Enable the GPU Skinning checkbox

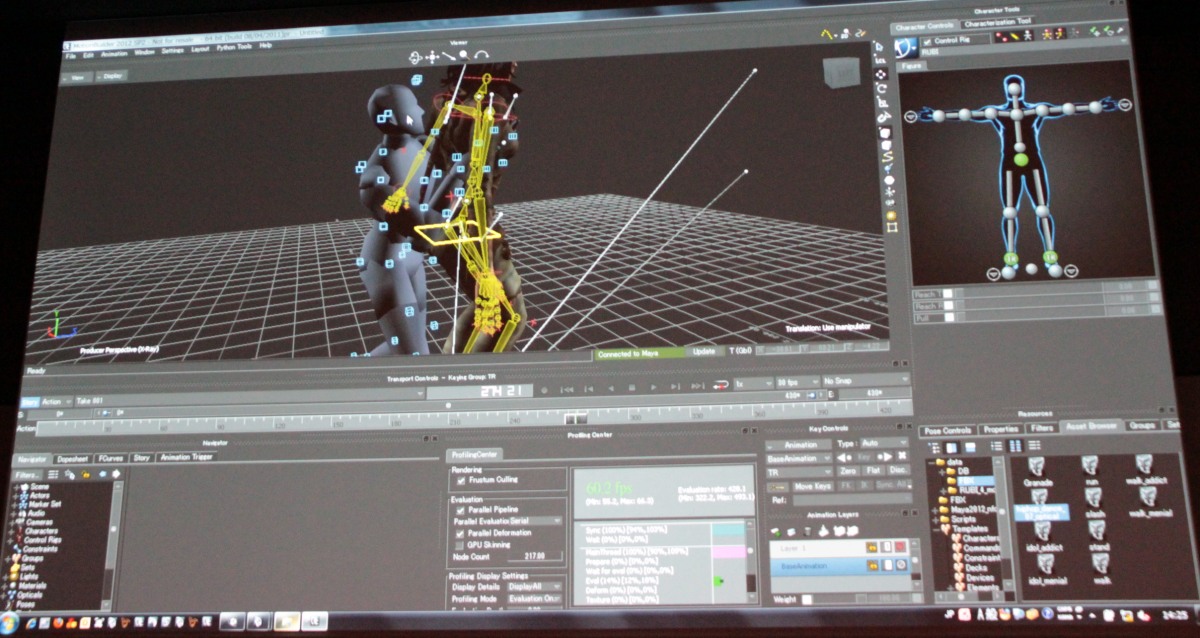[x=460, y=545]
